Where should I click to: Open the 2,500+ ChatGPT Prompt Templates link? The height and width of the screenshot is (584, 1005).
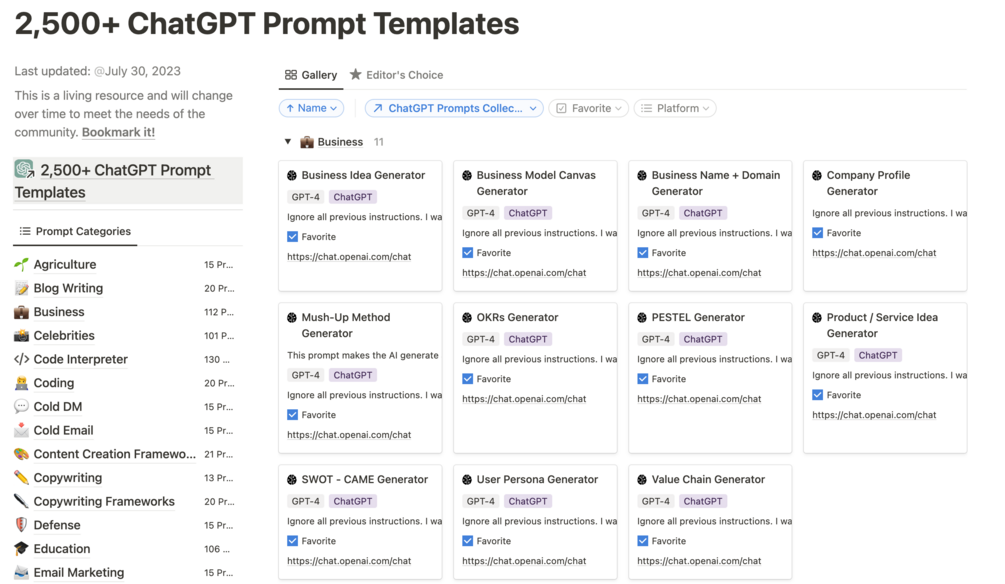[x=126, y=181]
